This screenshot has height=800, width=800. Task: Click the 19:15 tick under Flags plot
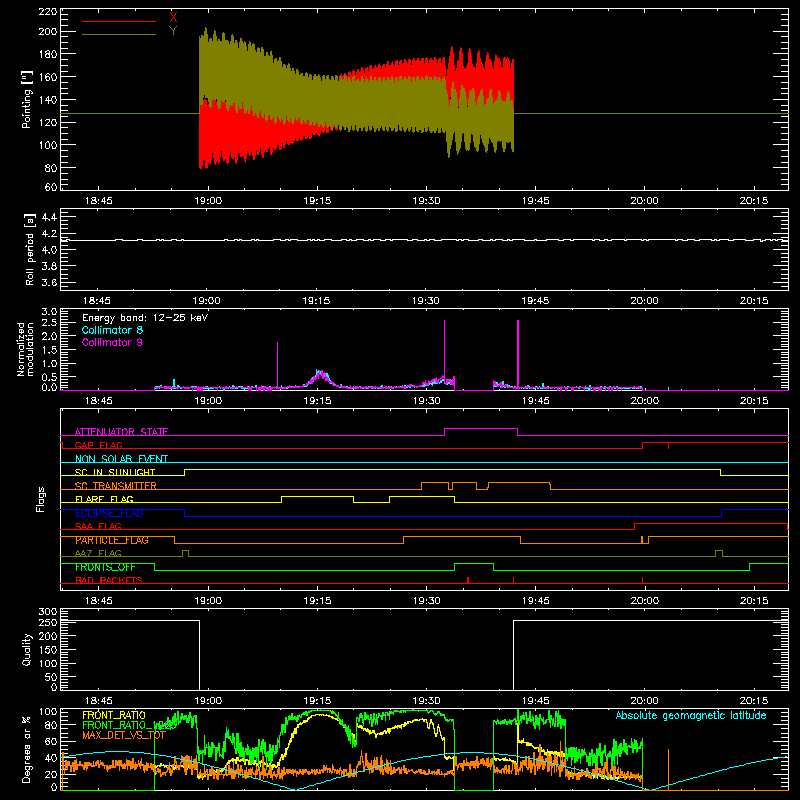(317, 601)
